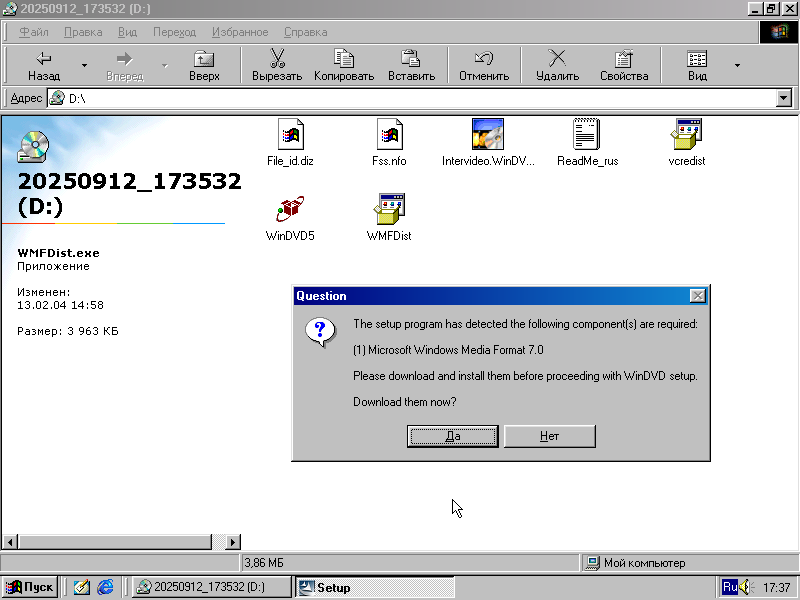Go up one level with Вверх
Image resolution: width=800 pixels, height=600 pixels.
click(204, 65)
